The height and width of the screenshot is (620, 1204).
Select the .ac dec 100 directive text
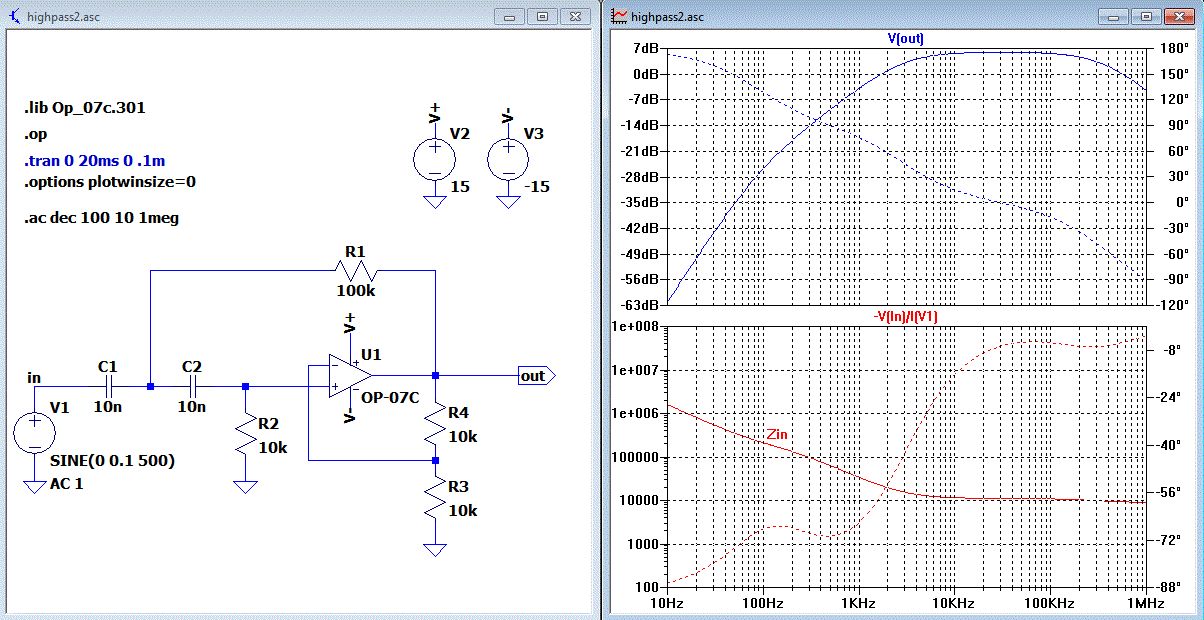101,217
